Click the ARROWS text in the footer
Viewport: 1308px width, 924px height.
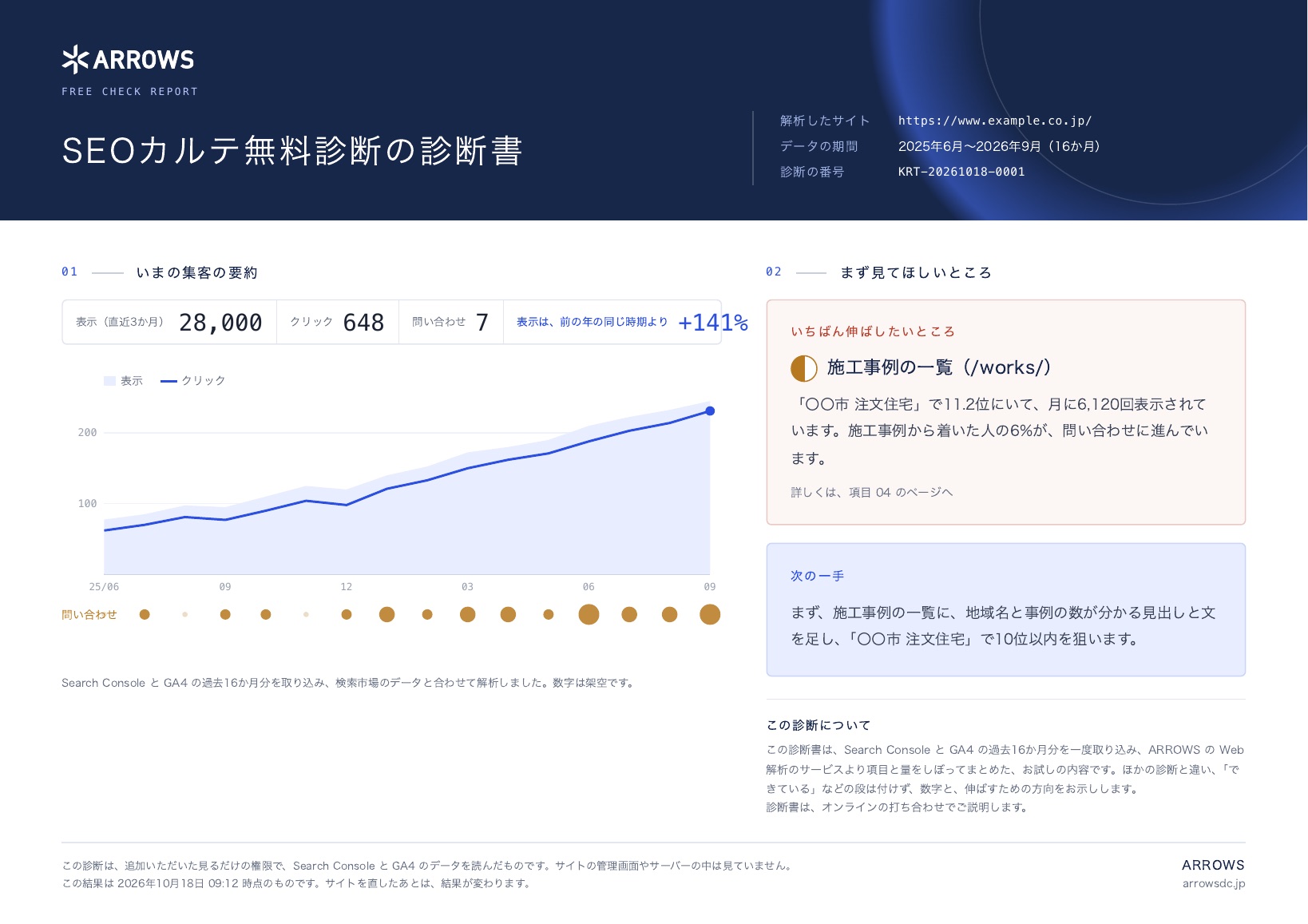1213,865
